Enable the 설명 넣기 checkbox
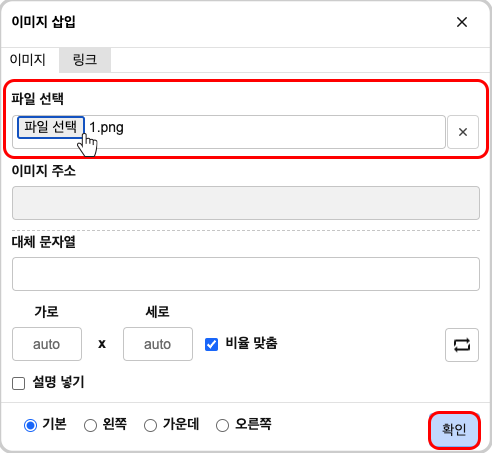 point(18,383)
